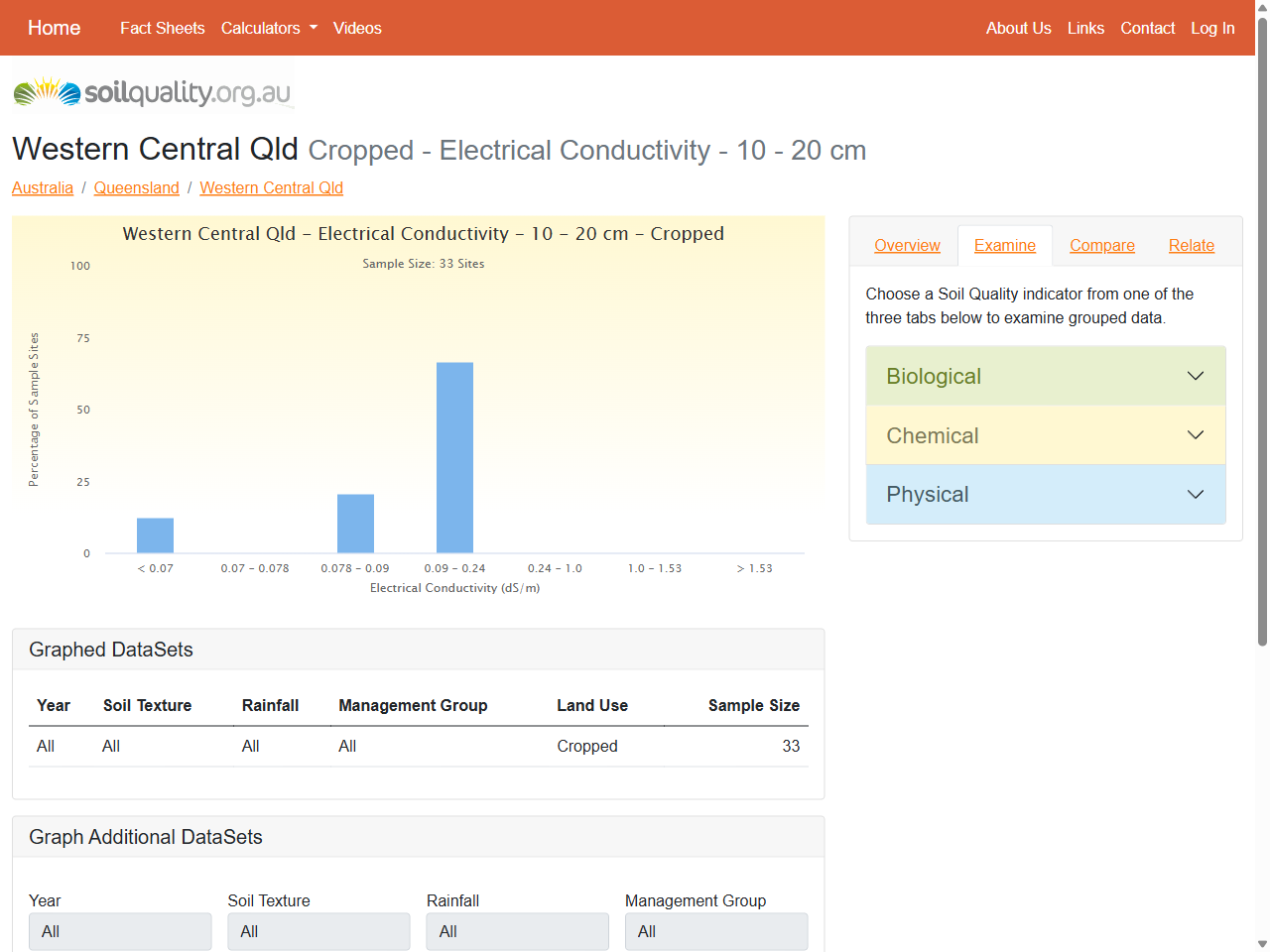1270x952 pixels.
Task: Open the Calculators dropdown menu
Action: point(269,28)
